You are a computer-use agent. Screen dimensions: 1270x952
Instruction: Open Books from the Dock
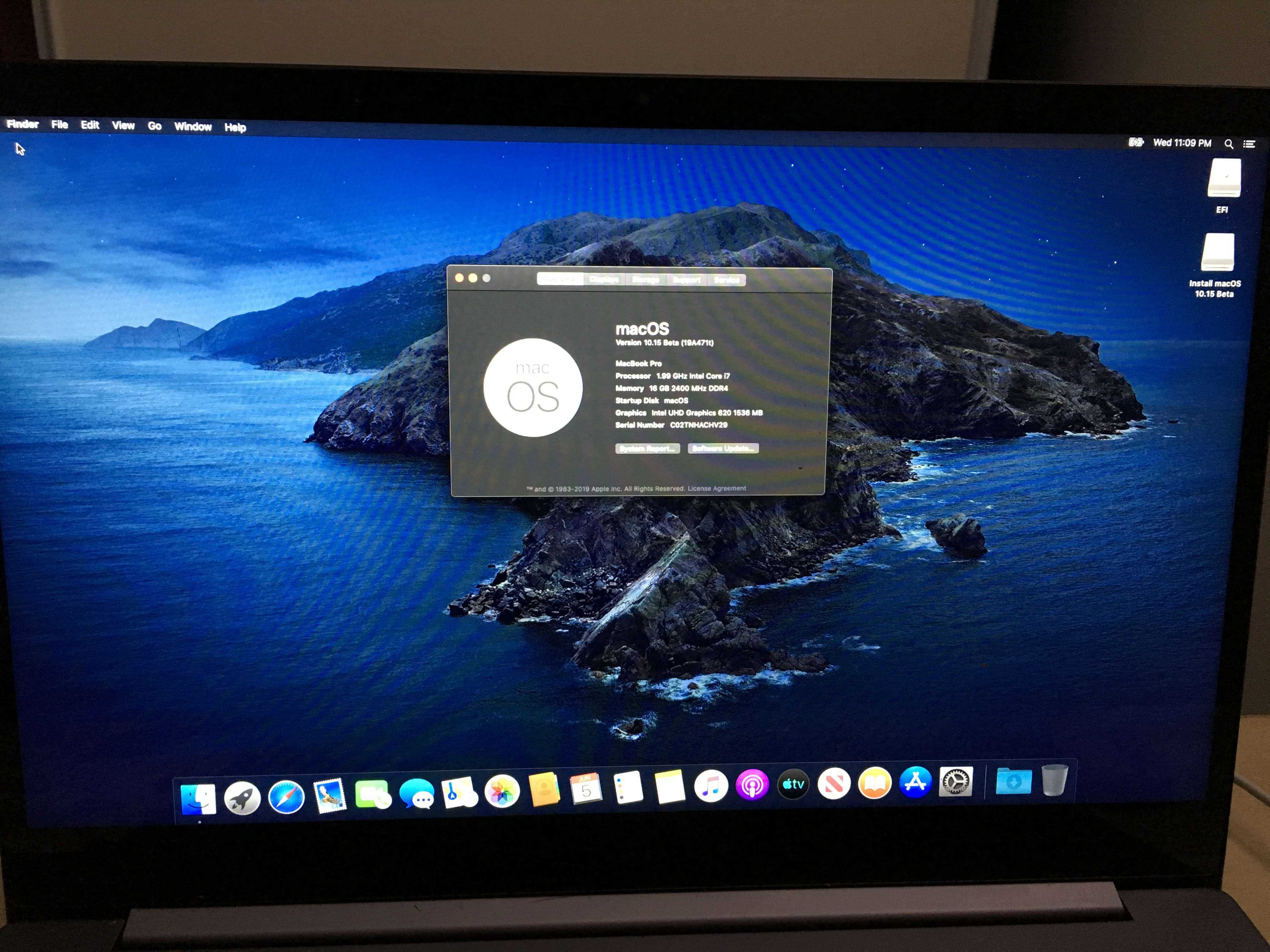[874, 782]
